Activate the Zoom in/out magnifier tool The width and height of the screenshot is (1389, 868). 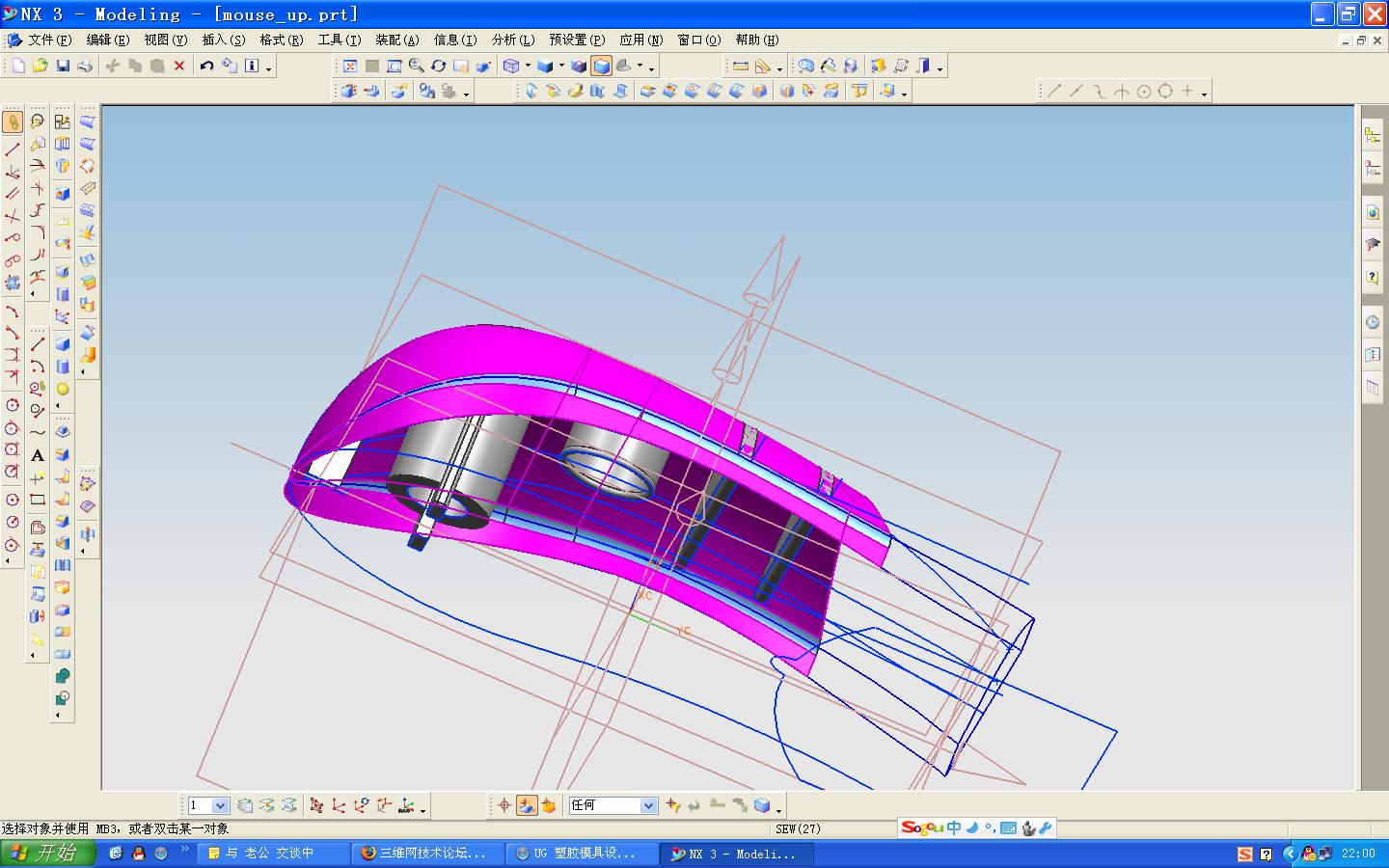(x=416, y=66)
